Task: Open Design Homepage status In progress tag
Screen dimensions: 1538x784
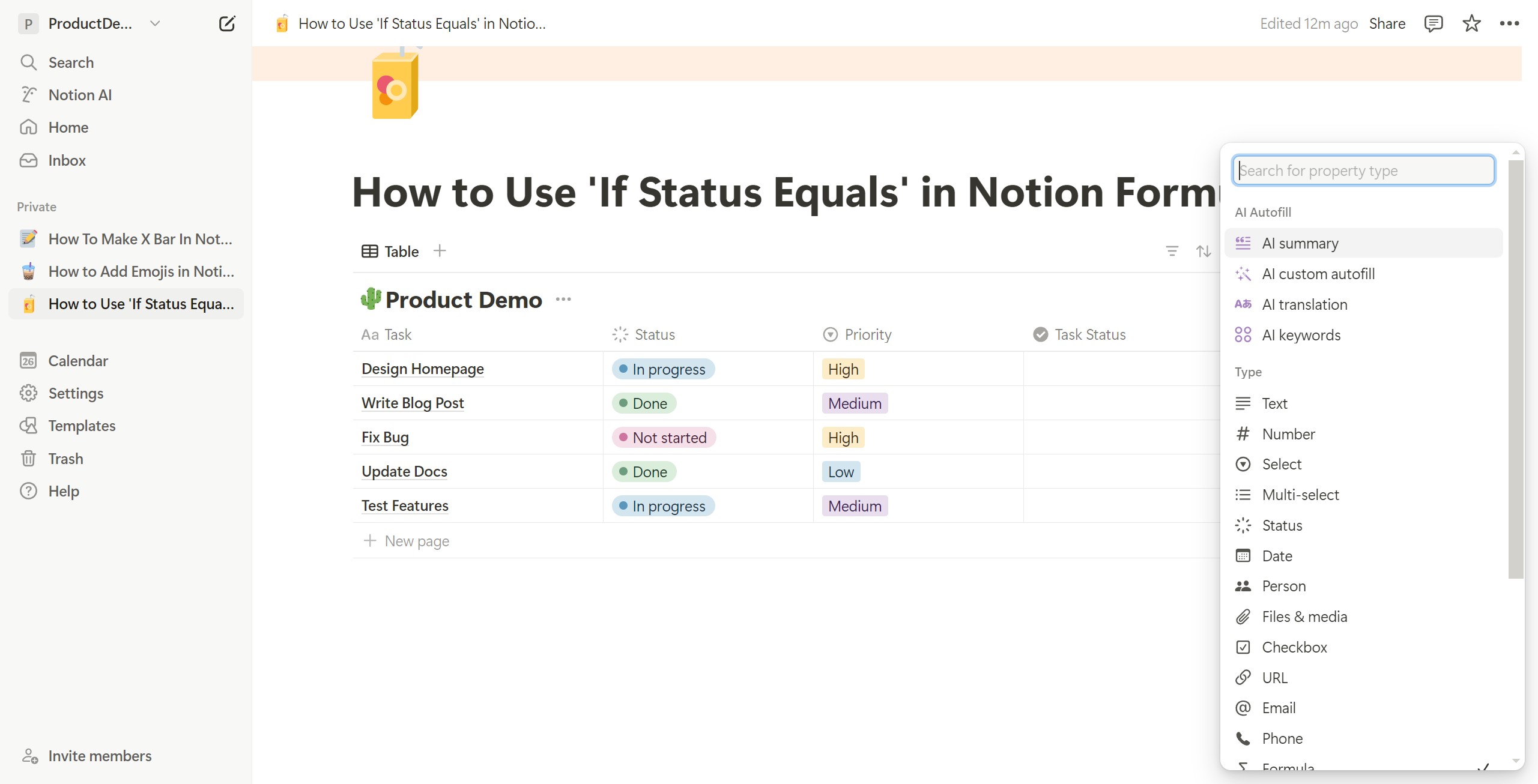Action: tap(663, 369)
